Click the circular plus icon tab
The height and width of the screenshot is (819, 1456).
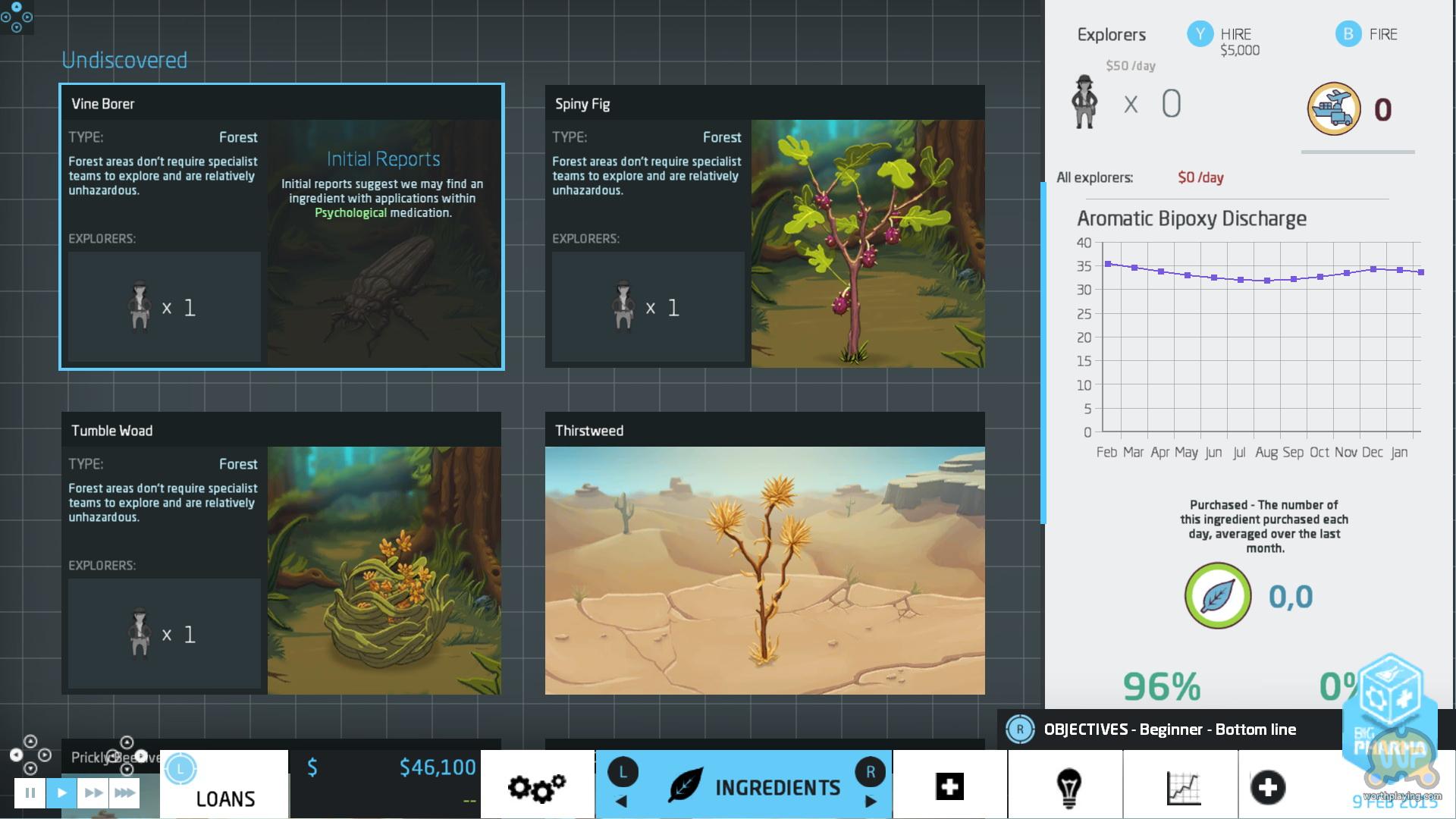[1267, 786]
